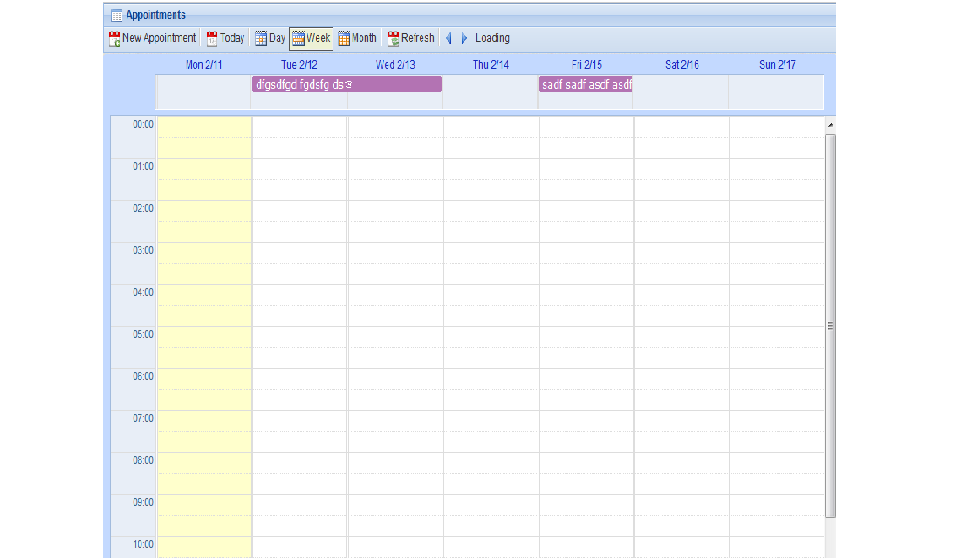Click the Appointments panel title icon
This screenshot has width=975, height=558.
click(x=116, y=15)
